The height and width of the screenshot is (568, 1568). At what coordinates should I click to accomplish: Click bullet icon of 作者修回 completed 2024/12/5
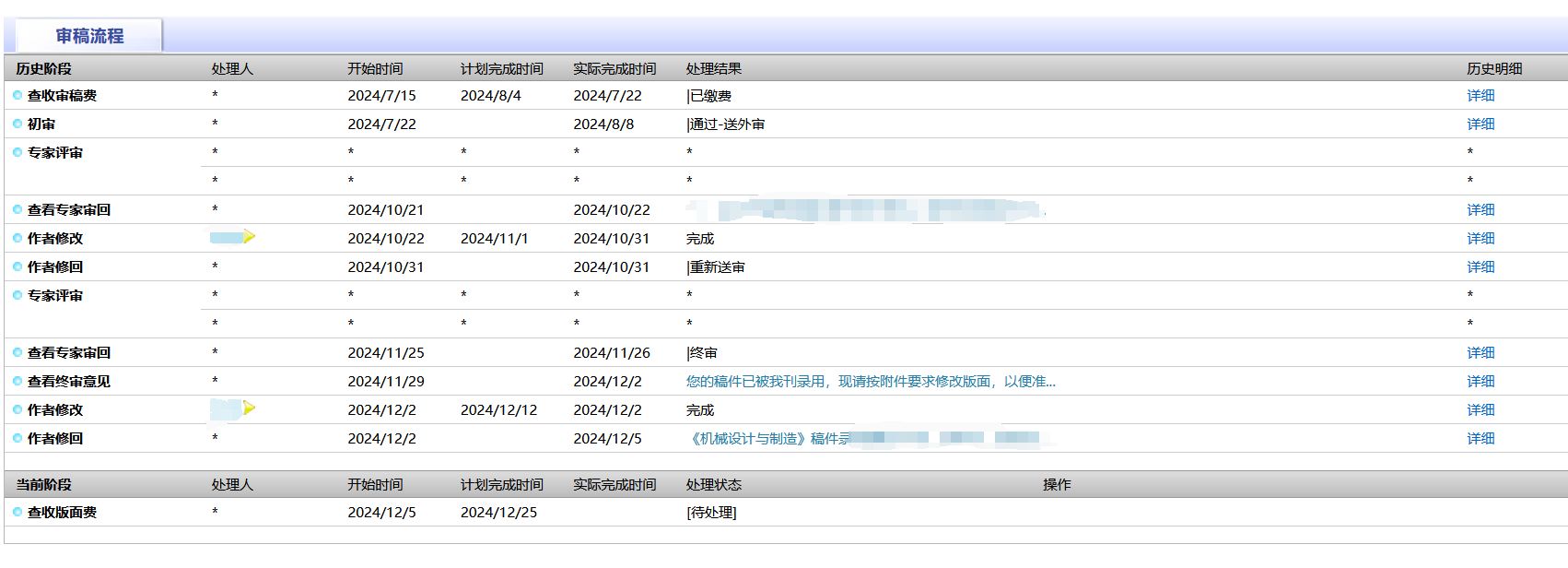tap(18, 438)
